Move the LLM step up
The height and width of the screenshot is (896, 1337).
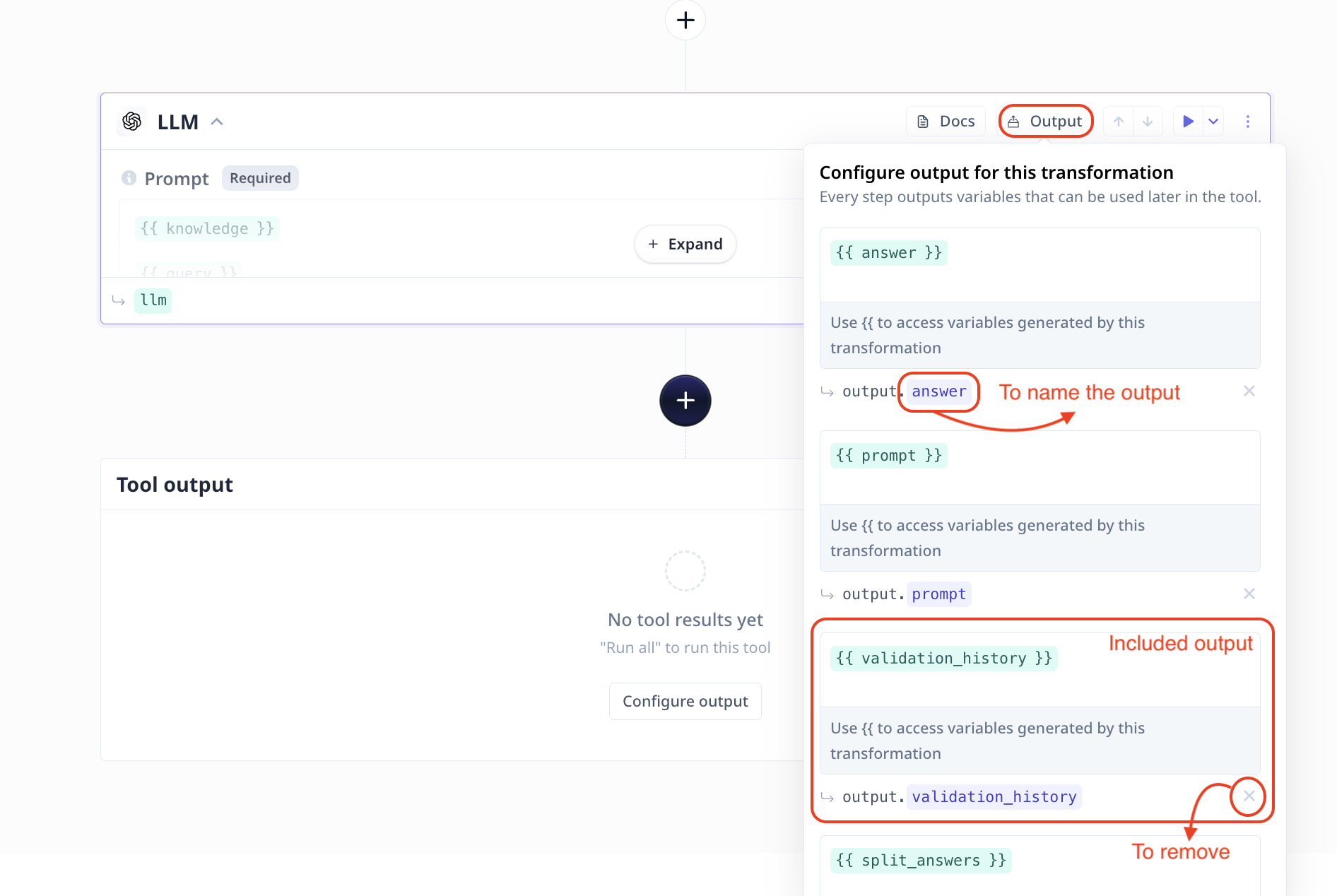[1118, 122]
